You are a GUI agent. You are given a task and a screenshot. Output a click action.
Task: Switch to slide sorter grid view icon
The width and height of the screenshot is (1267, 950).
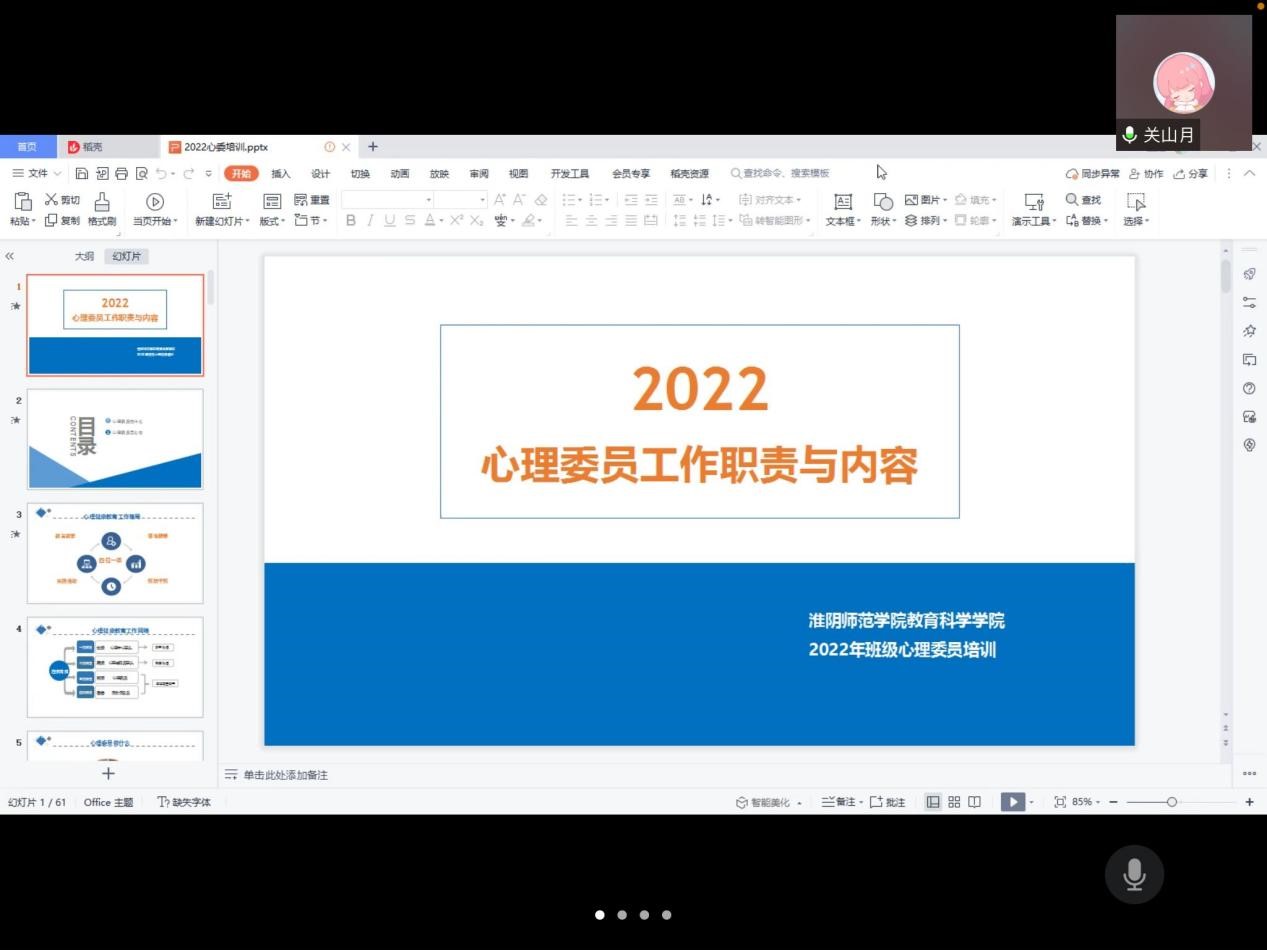pyautogui.click(x=954, y=802)
